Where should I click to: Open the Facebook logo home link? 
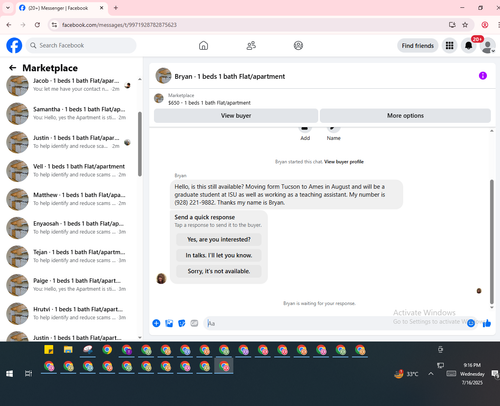pyautogui.click(x=14, y=45)
